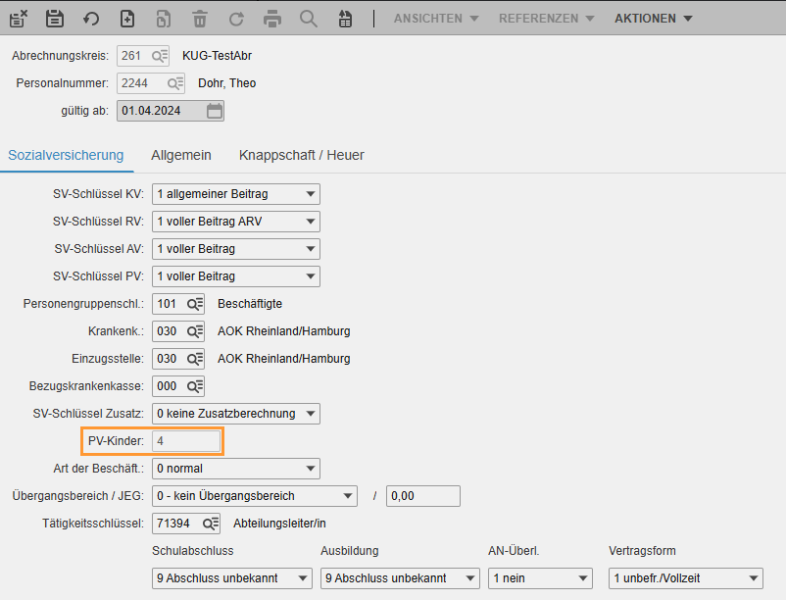Click the calendar icon in the toolbar
Image resolution: width=786 pixels, height=600 pixels.
[x=345, y=19]
